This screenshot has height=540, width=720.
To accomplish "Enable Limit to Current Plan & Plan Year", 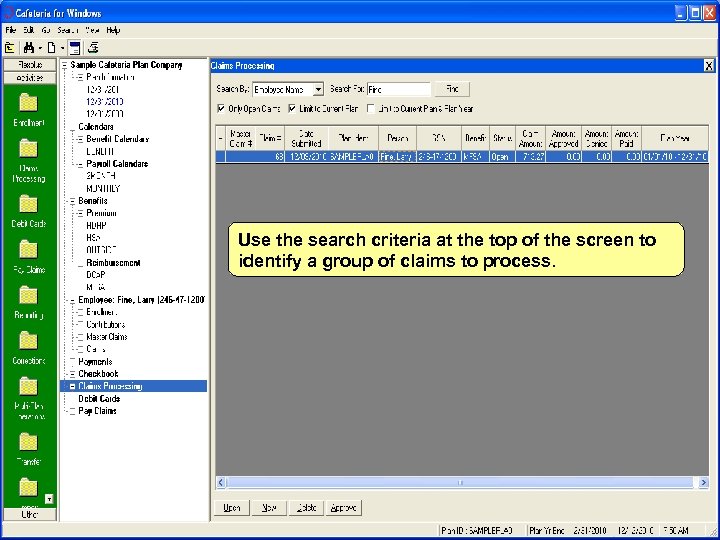I will tap(371, 109).
